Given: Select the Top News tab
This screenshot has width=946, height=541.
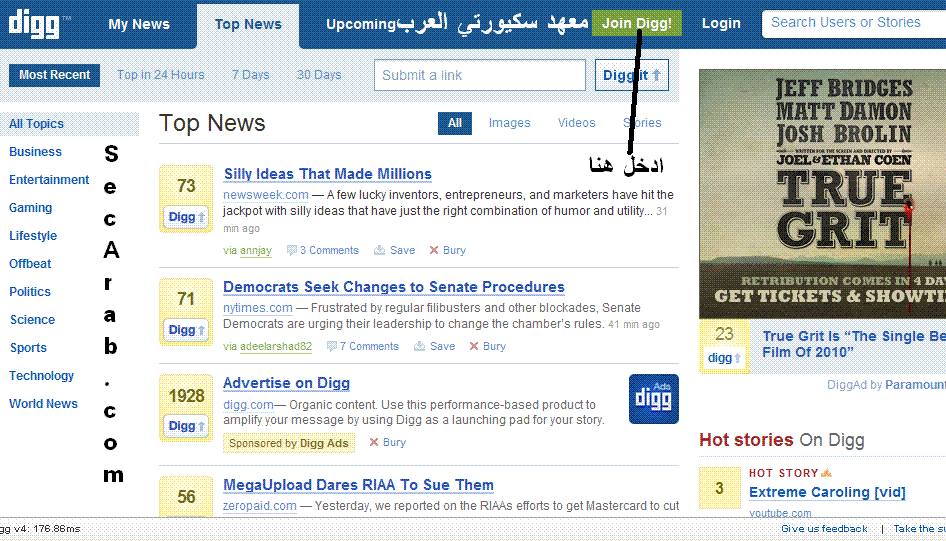Looking at the screenshot, I should (x=248, y=24).
